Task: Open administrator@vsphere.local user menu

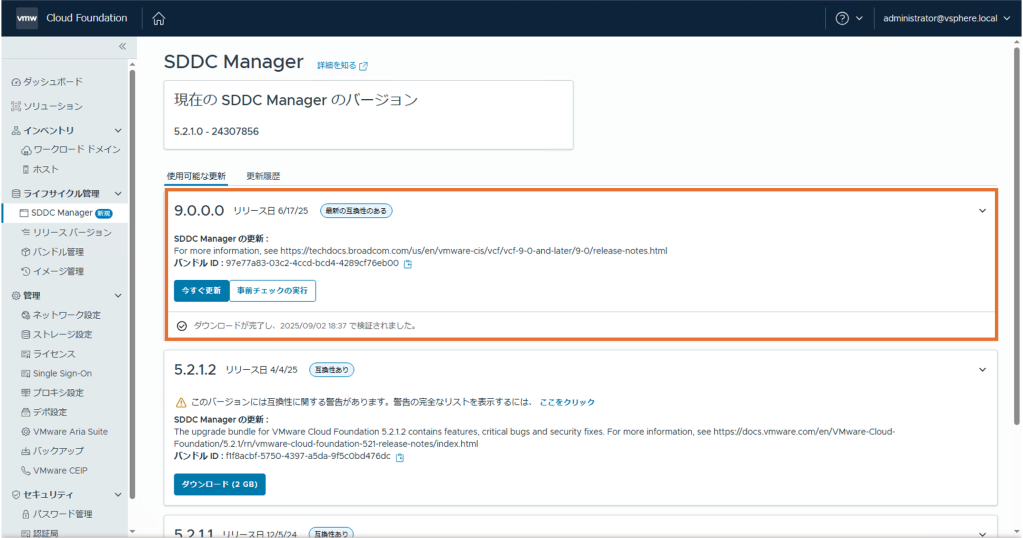Action: tap(946, 18)
